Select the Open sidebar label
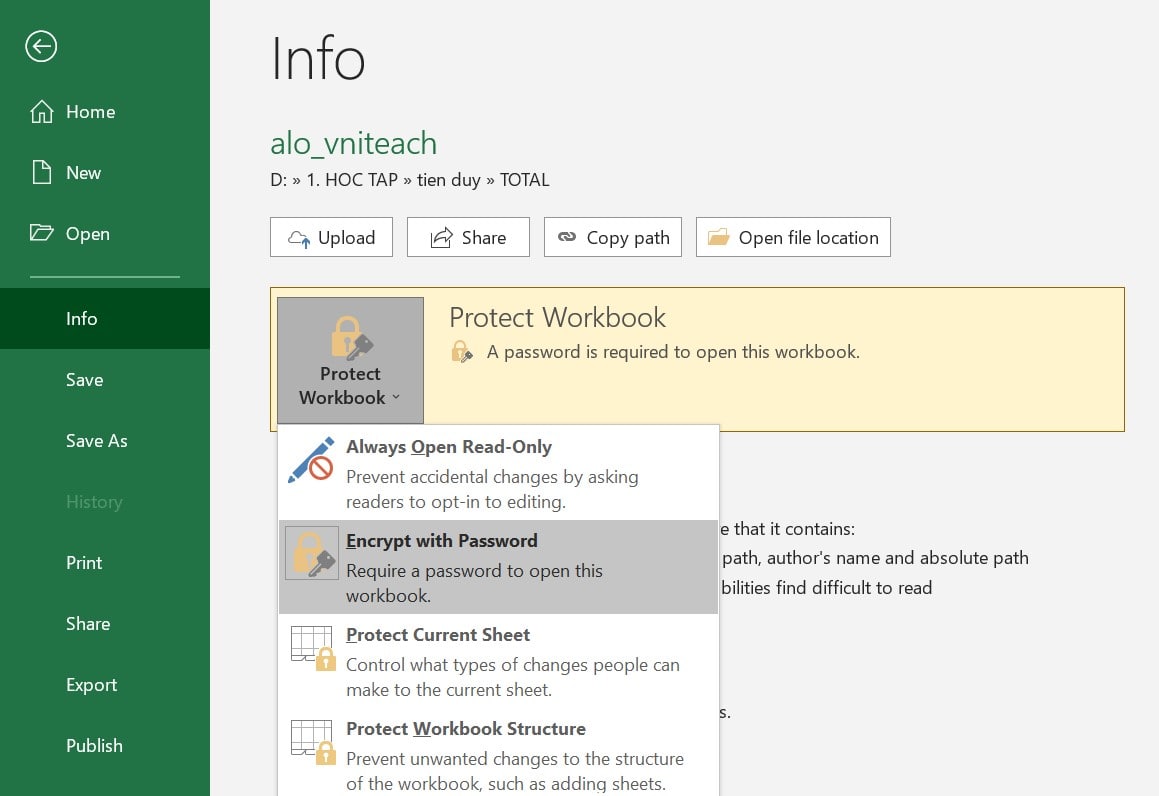Image resolution: width=1159 pixels, height=796 pixels. click(x=88, y=234)
